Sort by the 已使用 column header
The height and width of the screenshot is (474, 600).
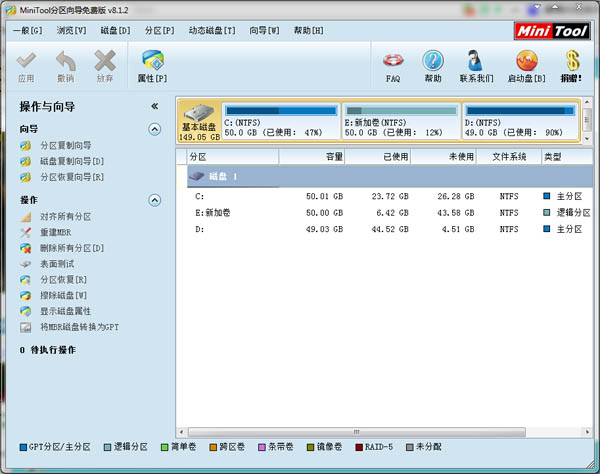point(378,157)
